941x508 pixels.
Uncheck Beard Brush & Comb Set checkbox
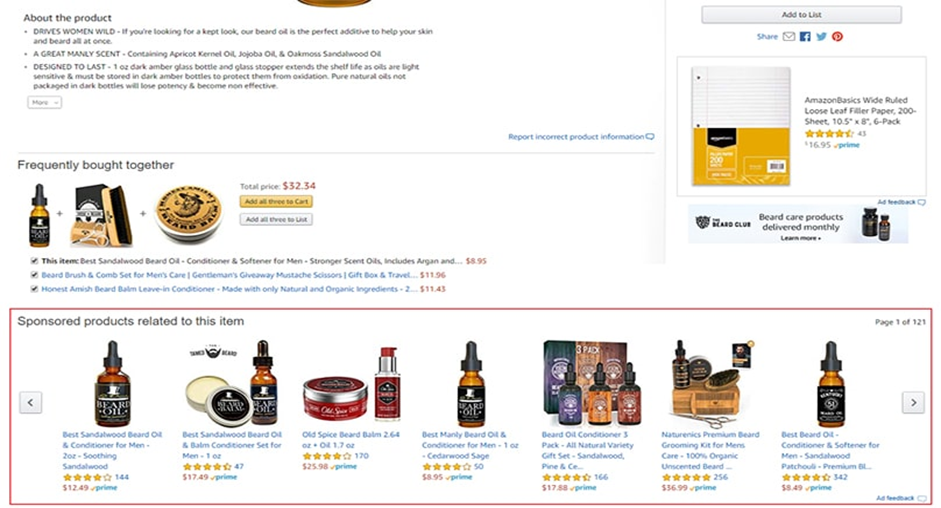point(34,275)
